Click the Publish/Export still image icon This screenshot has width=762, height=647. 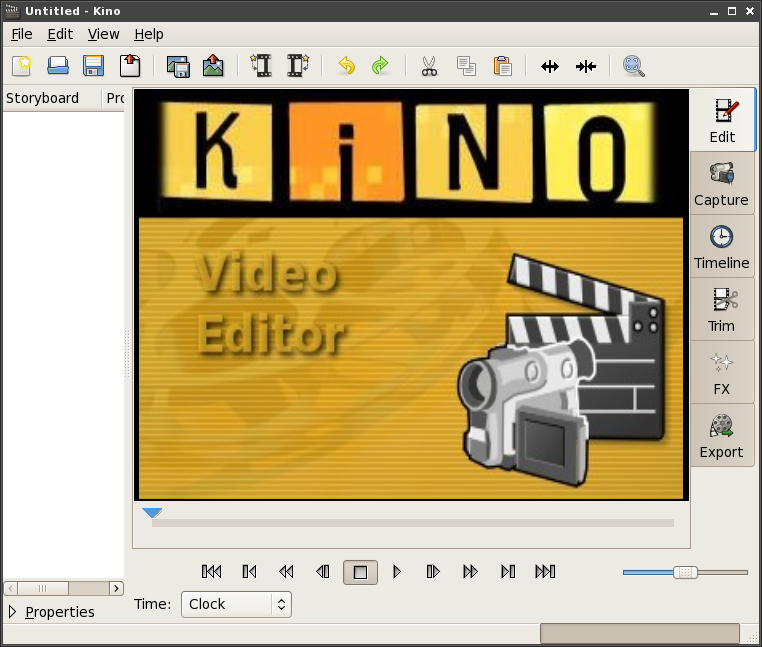tap(213, 66)
